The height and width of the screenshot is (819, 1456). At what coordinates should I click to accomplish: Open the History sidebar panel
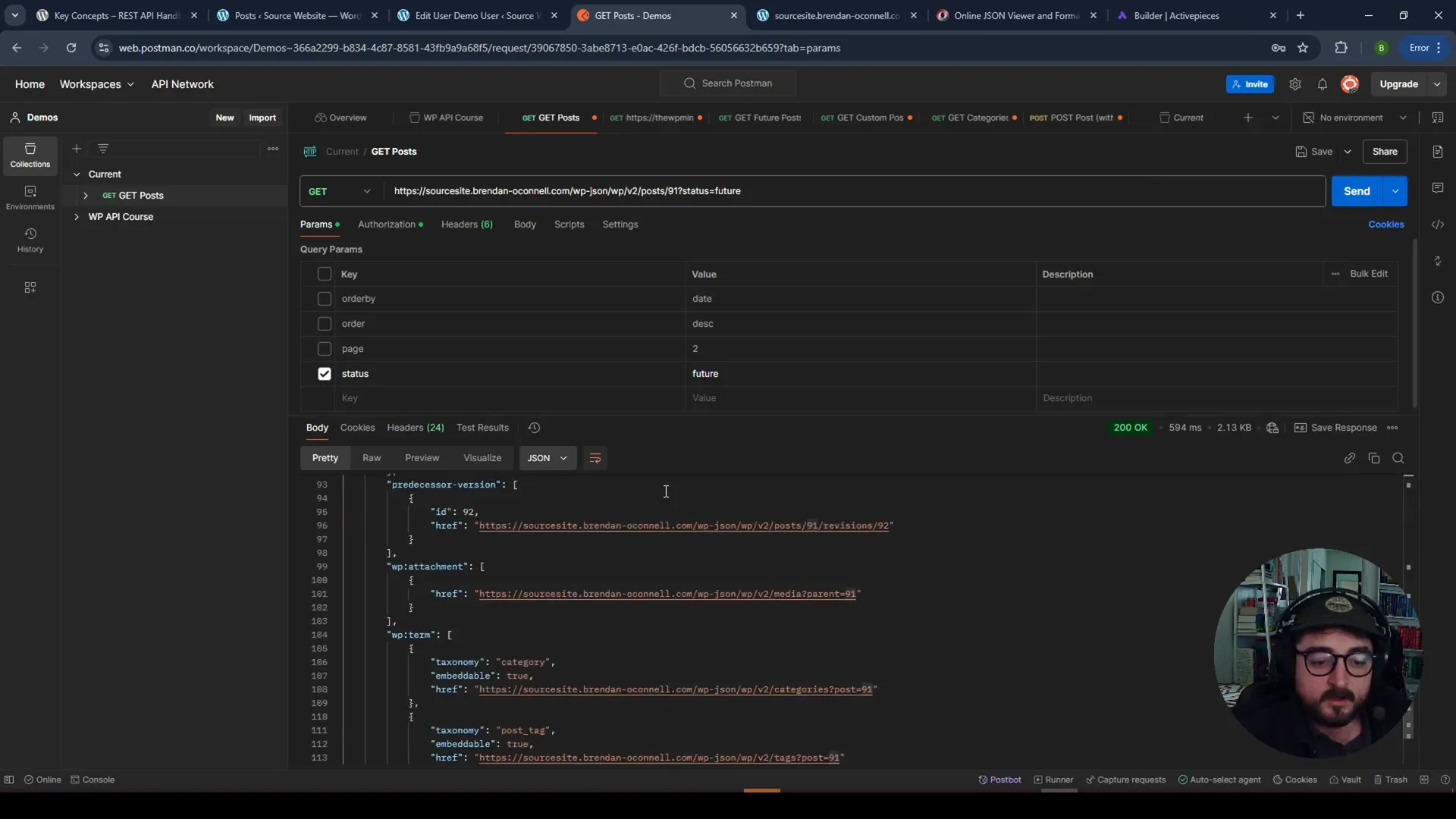pyautogui.click(x=30, y=240)
